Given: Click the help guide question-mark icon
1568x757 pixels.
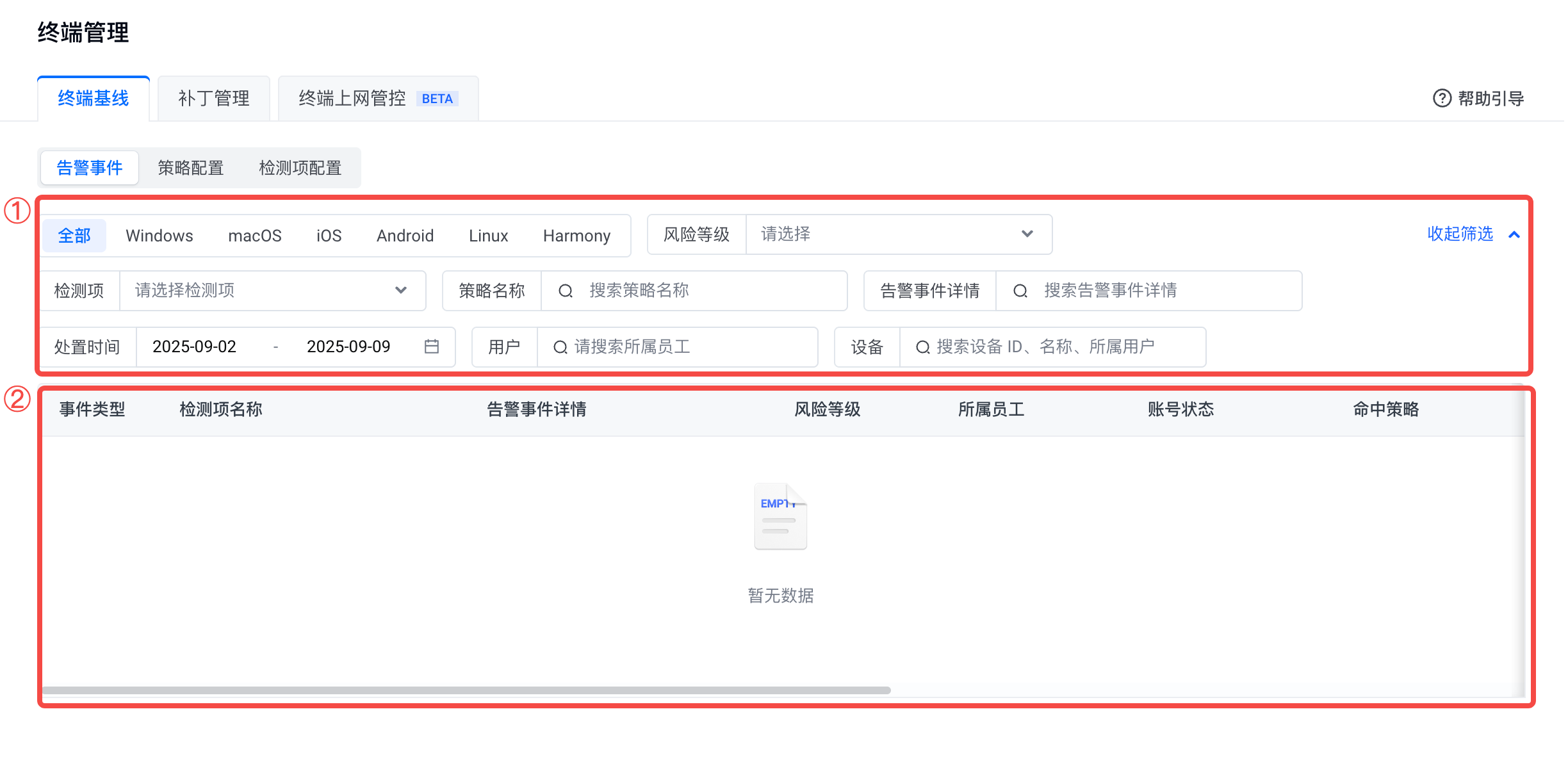Looking at the screenshot, I should point(1441,98).
